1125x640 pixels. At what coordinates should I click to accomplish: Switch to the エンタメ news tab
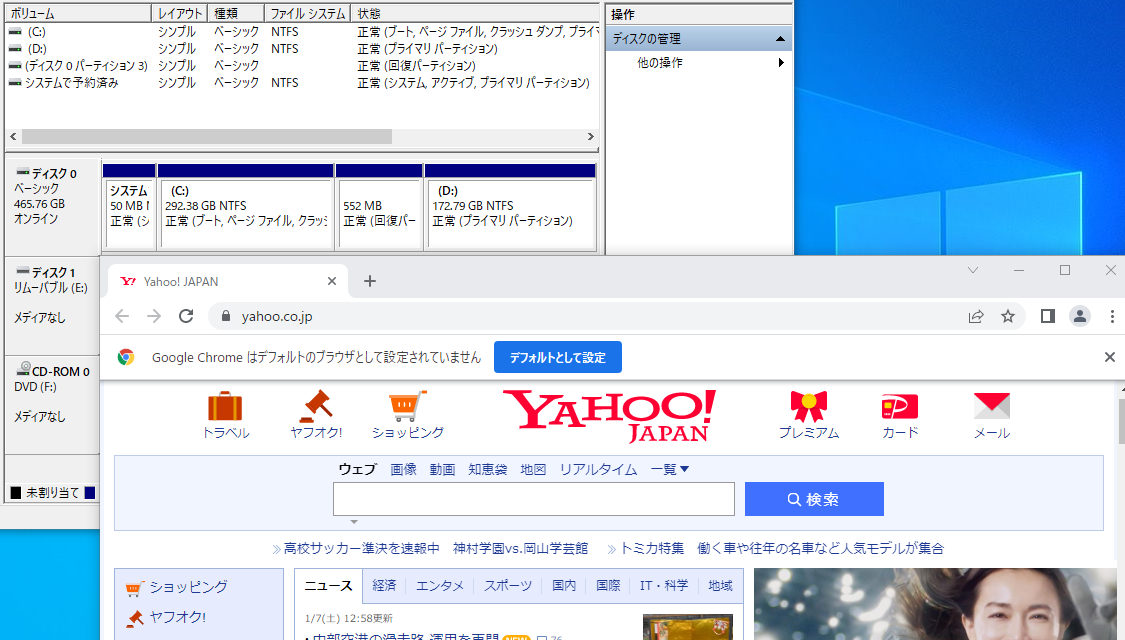click(x=440, y=585)
